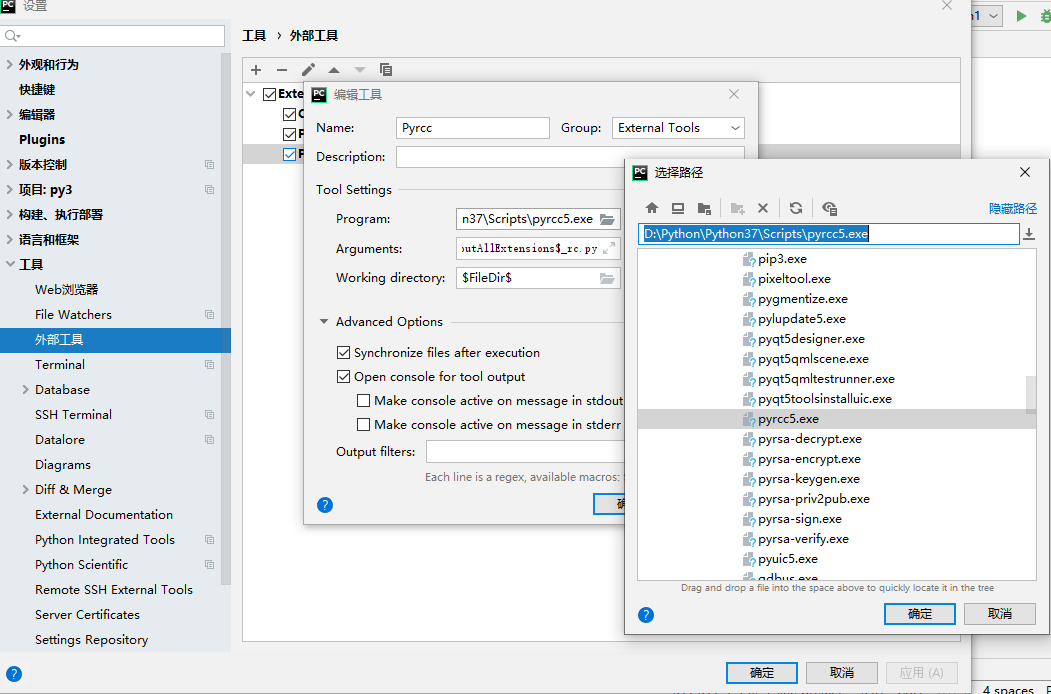Image resolution: width=1051 pixels, height=694 pixels.
Task: Expand 外观和行为 settings section
Action: click(9, 64)
